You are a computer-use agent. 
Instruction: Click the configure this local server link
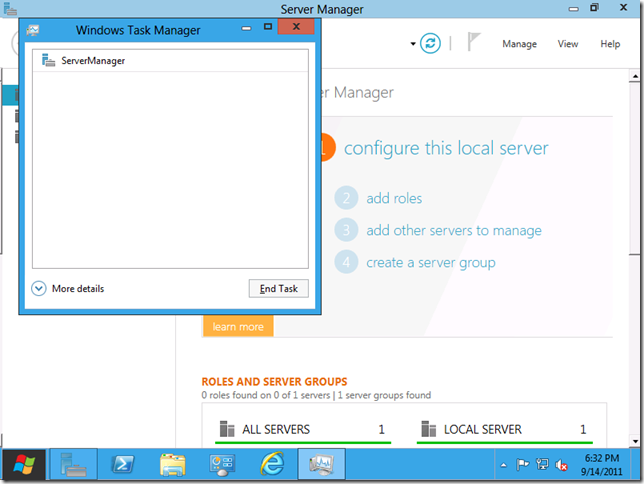(446, 148)
